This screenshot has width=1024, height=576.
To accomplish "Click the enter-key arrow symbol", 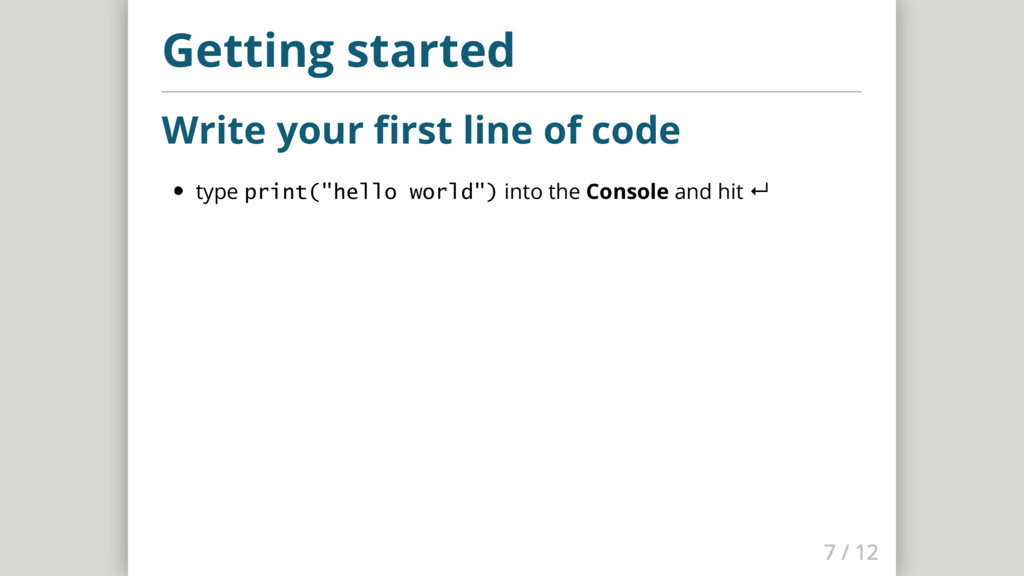I will coord(758,191).
